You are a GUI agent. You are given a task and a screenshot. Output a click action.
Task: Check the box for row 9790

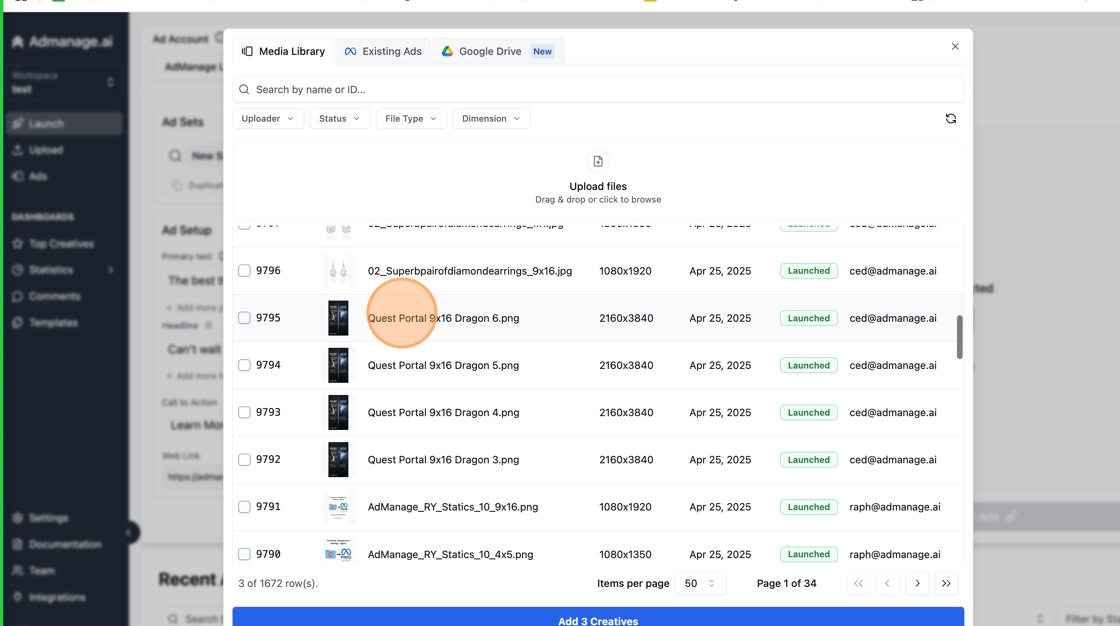(x=244, y=554)
